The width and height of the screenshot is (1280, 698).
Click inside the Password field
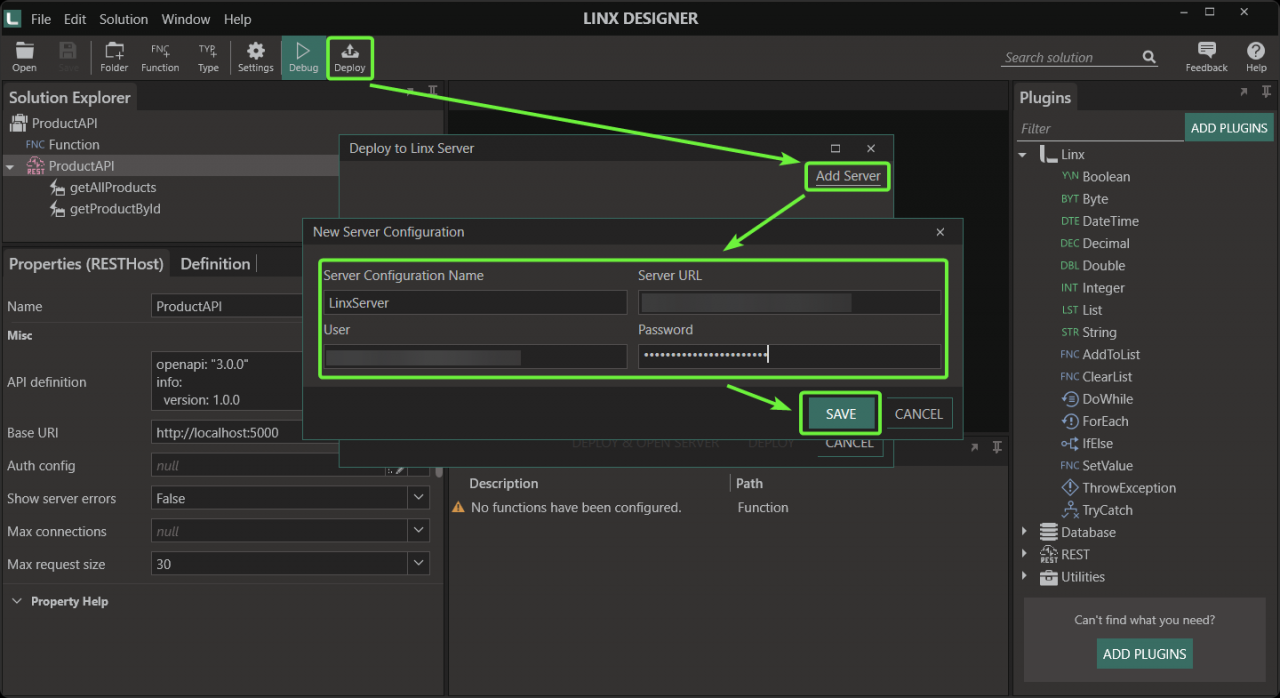point(789,356)
